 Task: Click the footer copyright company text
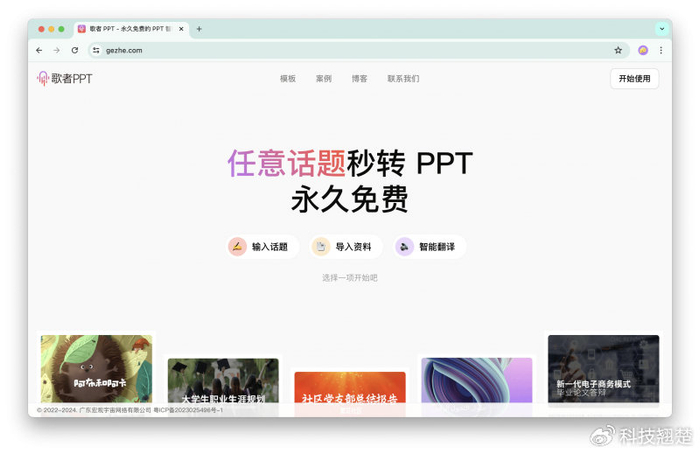94,410
